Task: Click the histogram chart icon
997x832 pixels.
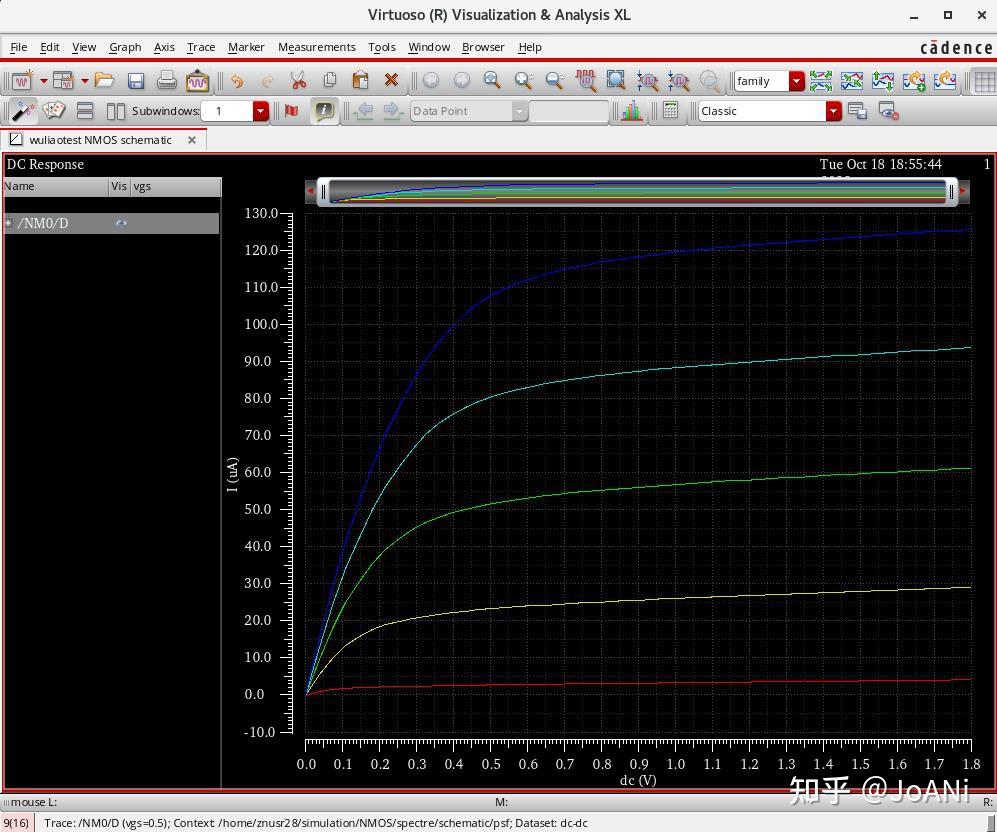Action: click(631, 111)
